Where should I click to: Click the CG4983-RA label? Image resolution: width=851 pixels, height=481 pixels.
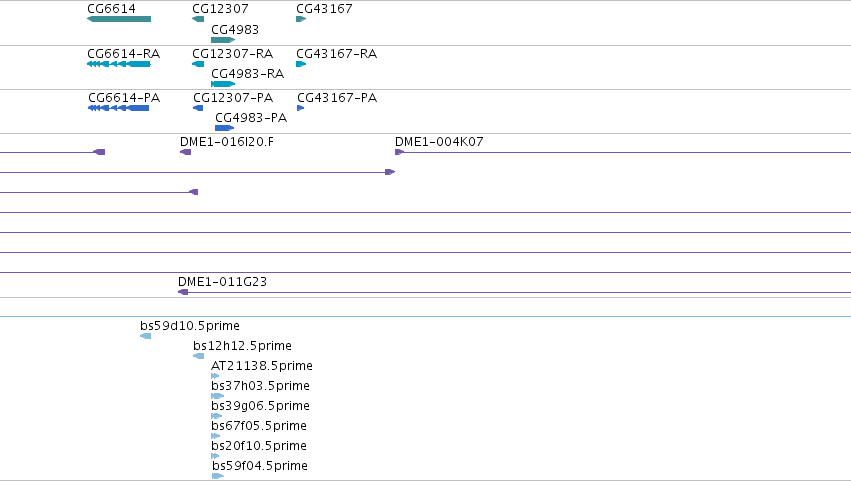point(247,74)
